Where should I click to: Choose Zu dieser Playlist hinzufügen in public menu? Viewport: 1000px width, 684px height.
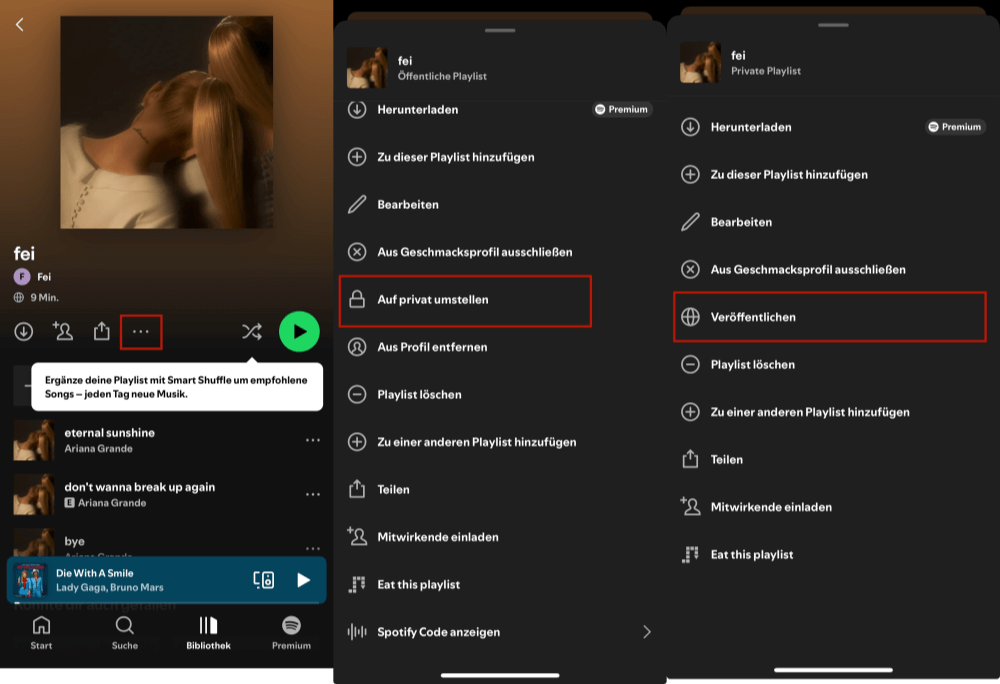499,157
